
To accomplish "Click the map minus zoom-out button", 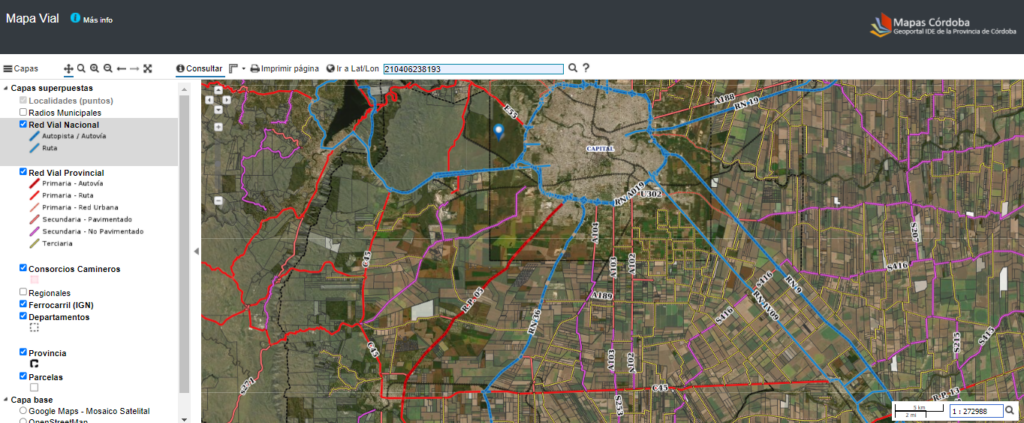I will click(x=218, y=200).
